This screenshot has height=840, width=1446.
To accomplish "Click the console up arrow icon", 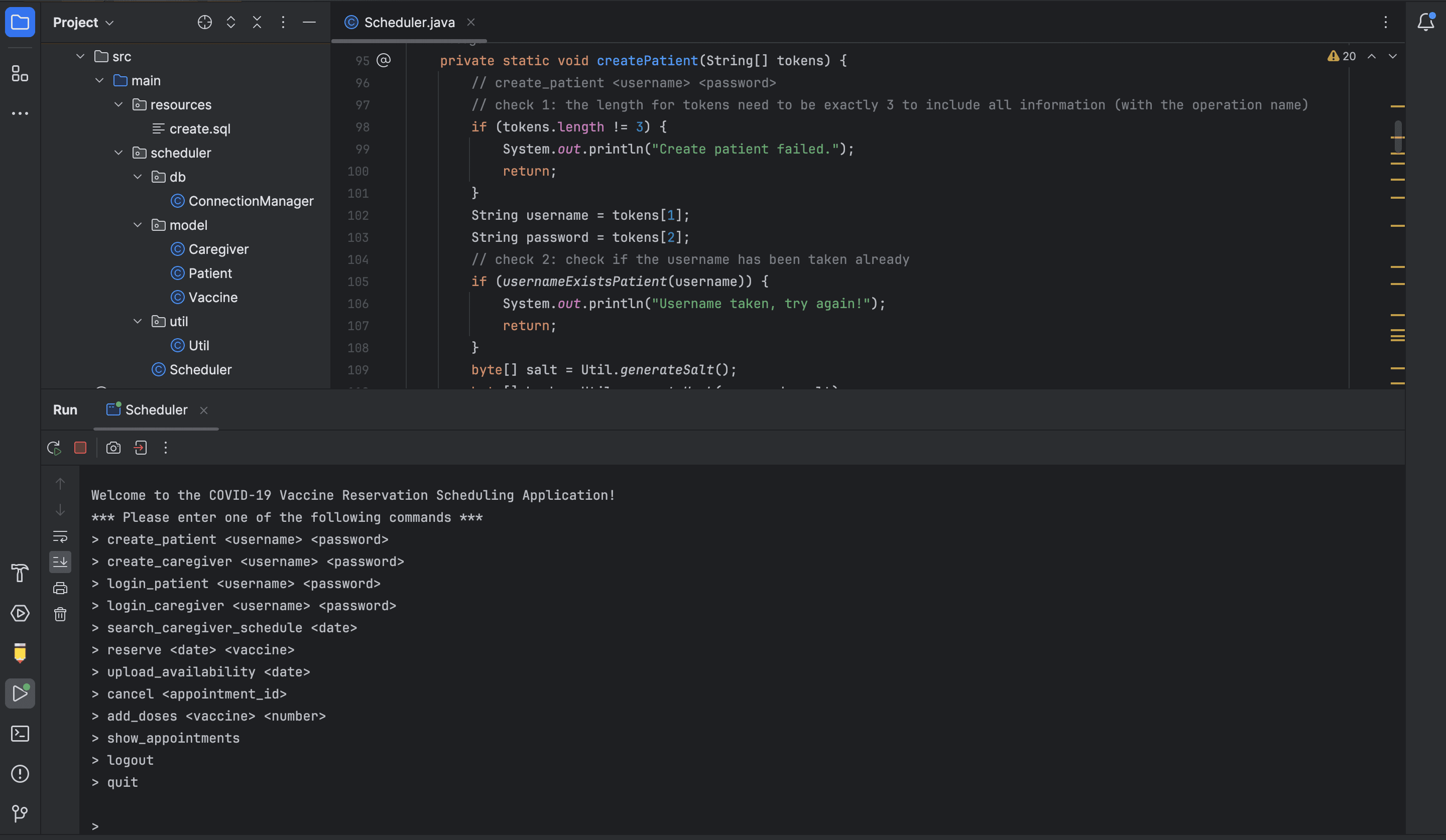I will click(60, 484).
